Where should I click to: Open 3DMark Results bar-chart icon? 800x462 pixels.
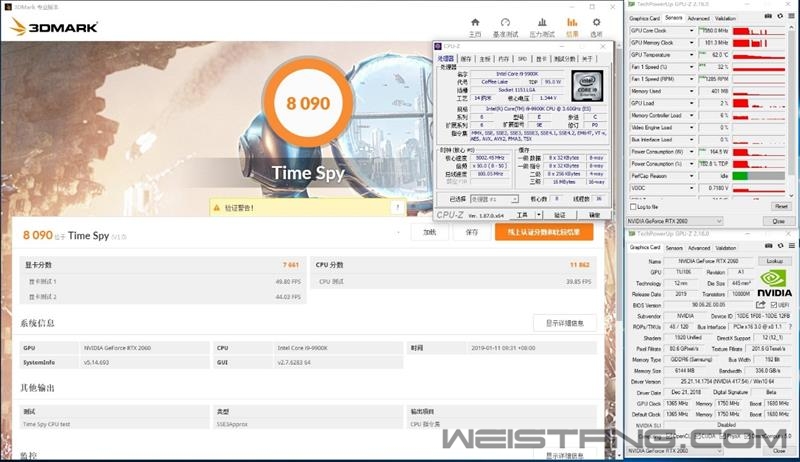tap(572, 22)
